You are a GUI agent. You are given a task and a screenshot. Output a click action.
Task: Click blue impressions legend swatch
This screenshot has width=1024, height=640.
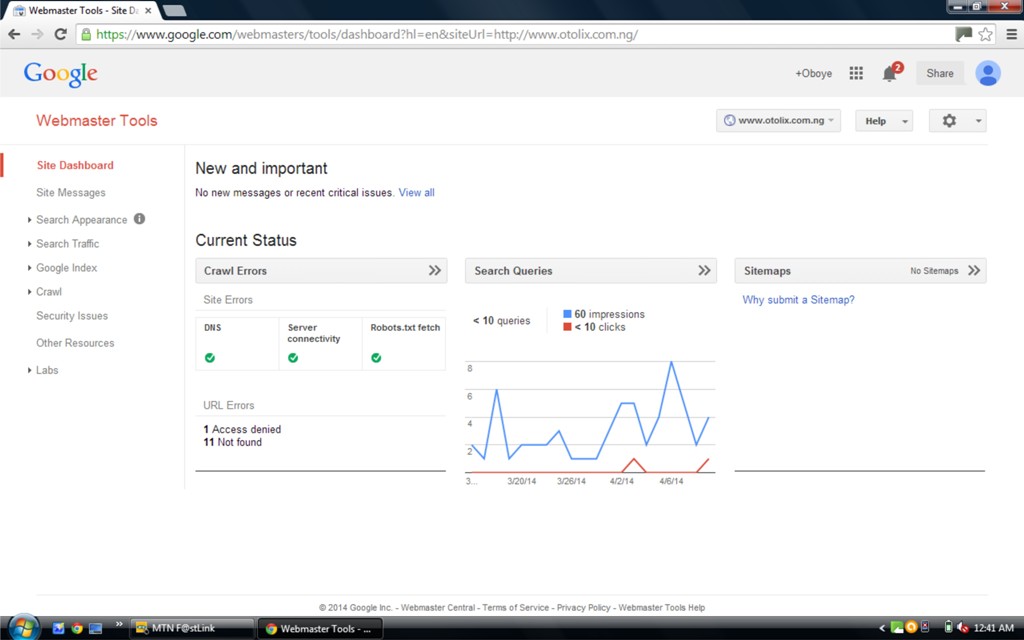tap(568, 314)
